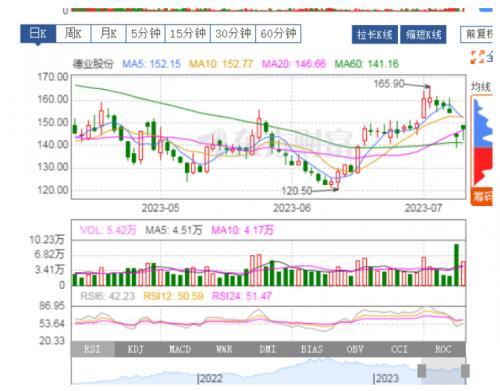
Task: Open the 前复权 adjustment dropdown
Action: (x=477, y=34)
